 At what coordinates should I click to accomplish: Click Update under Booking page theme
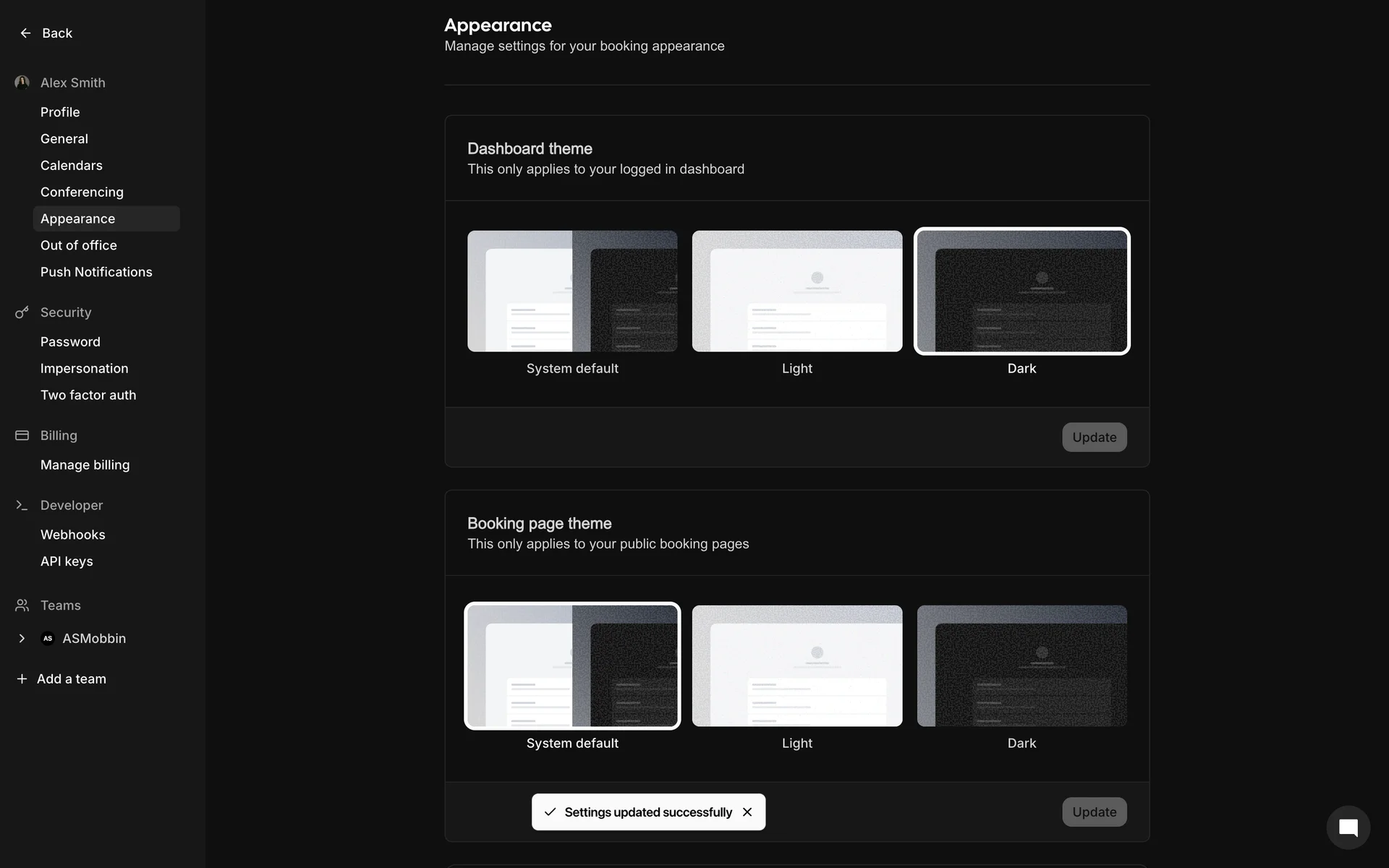(1094, 812)
